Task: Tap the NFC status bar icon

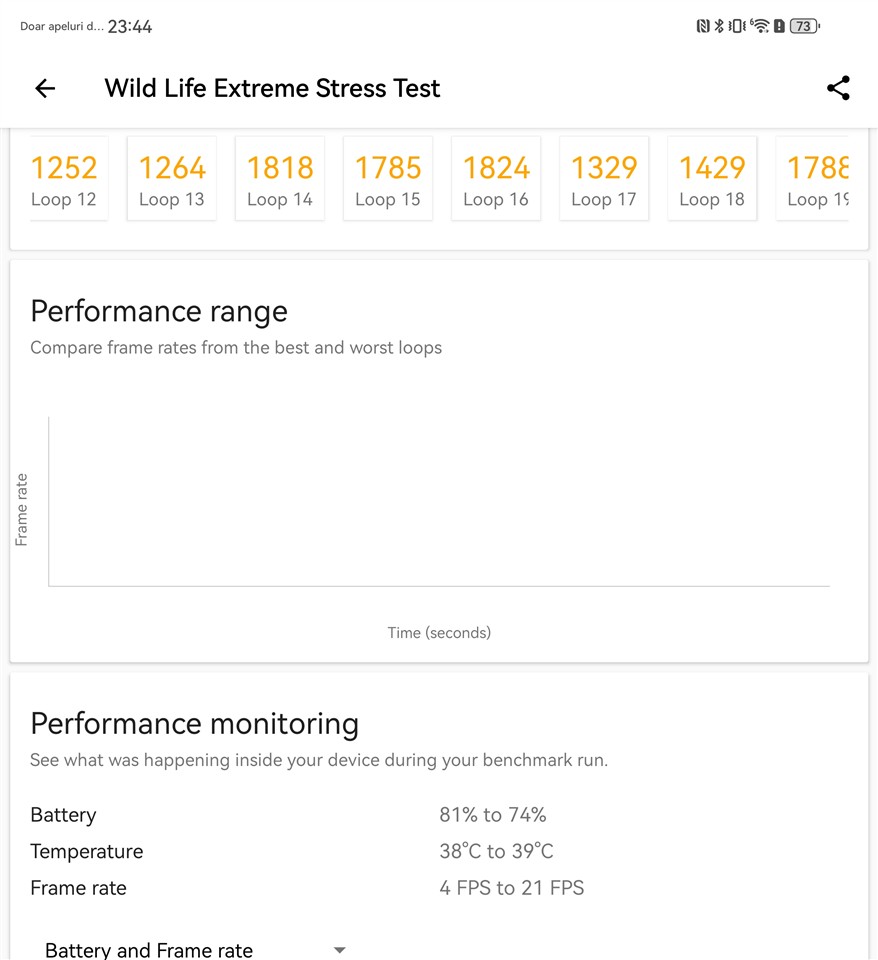Action: [703, 27]
